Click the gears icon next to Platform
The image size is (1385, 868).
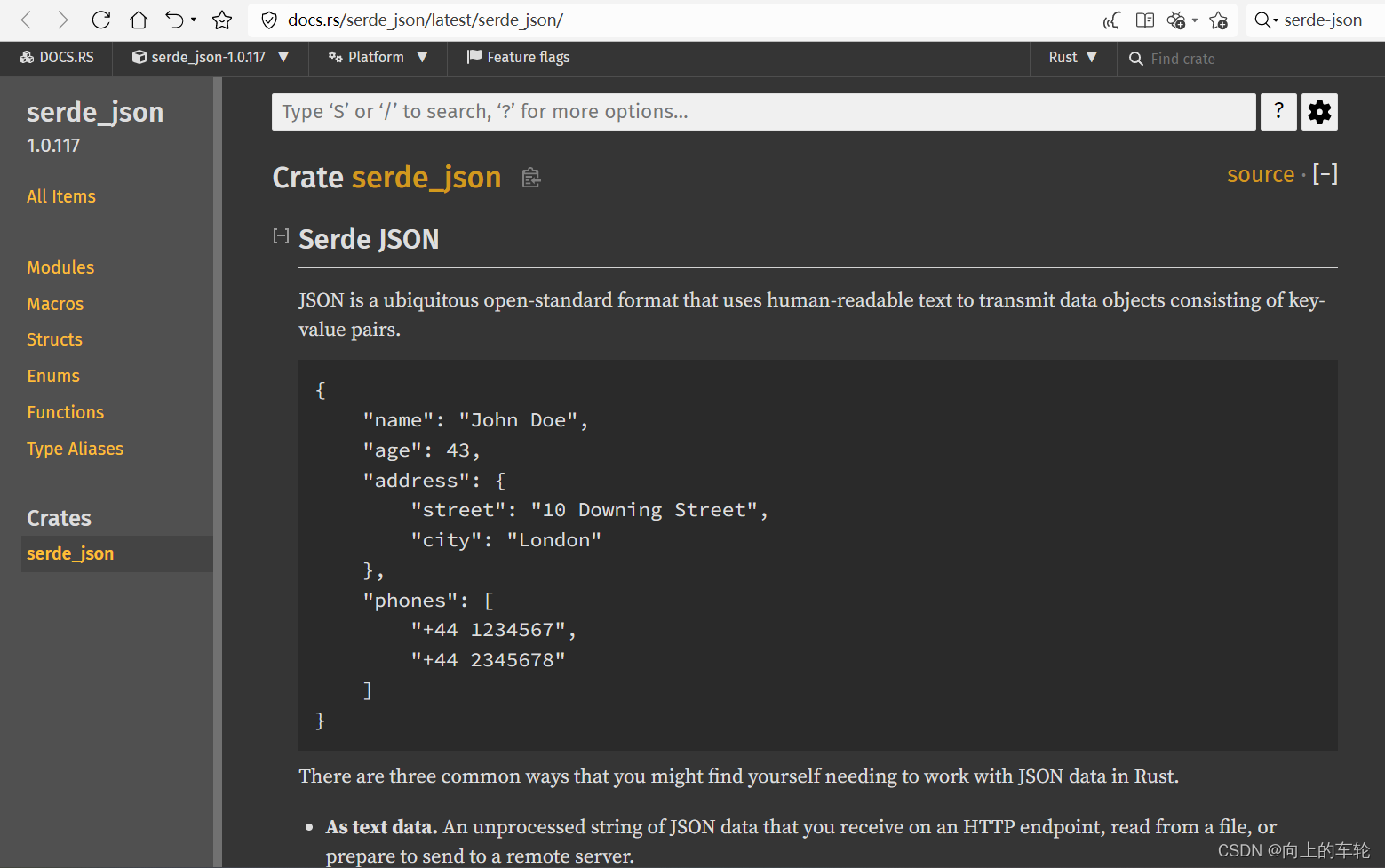coord(336,57)
